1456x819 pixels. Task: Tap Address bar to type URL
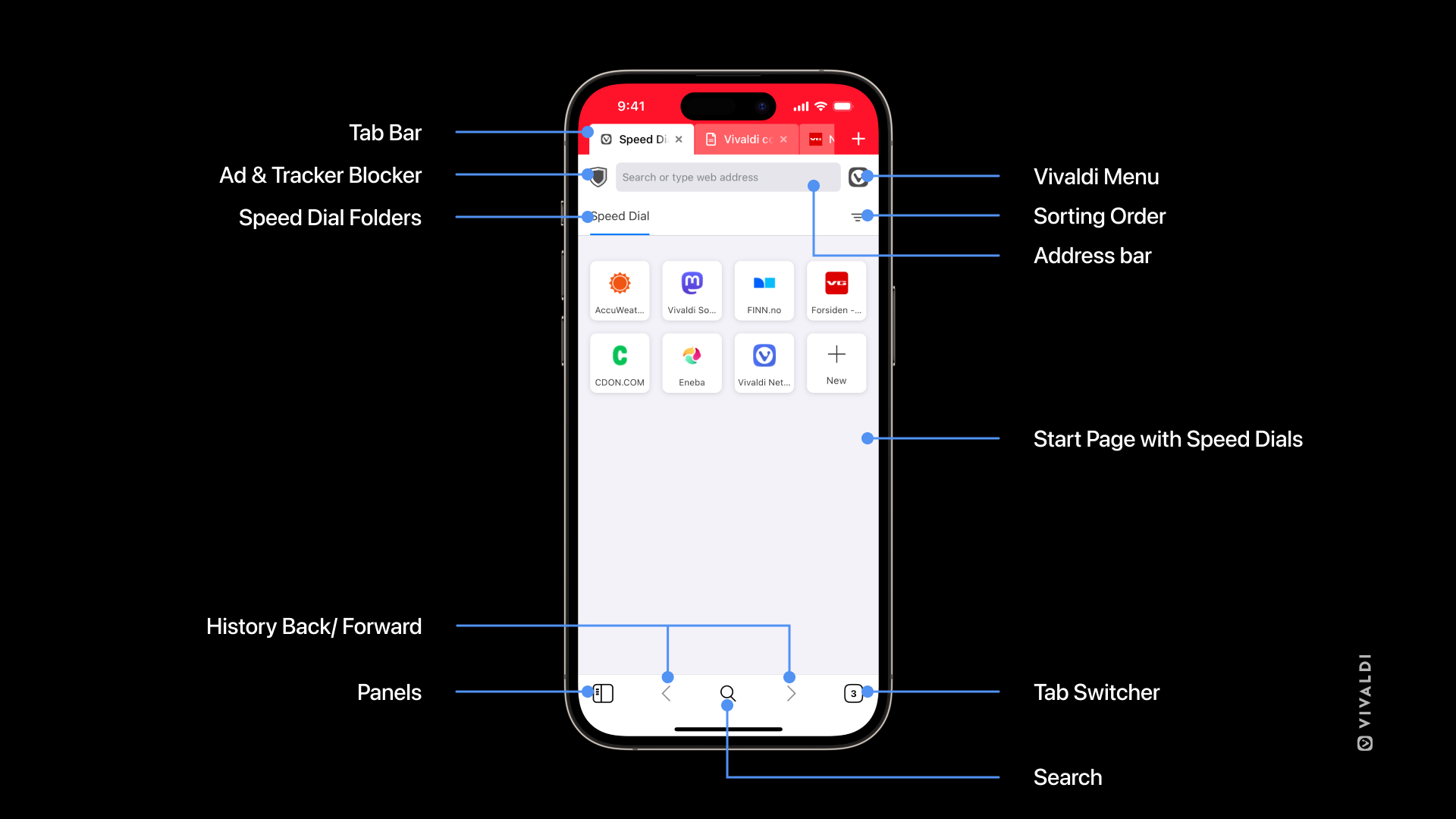[x=728, y=177]
